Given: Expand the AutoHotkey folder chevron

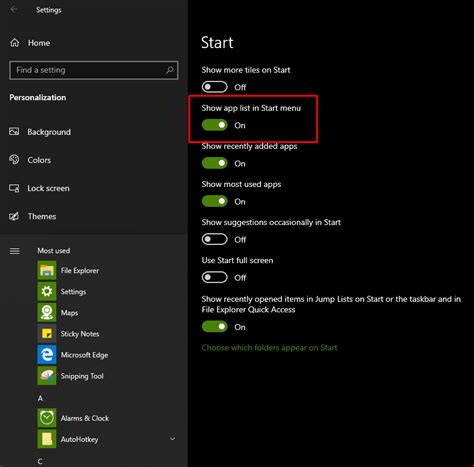Looking at the screenshot, I should coord(172,439).
